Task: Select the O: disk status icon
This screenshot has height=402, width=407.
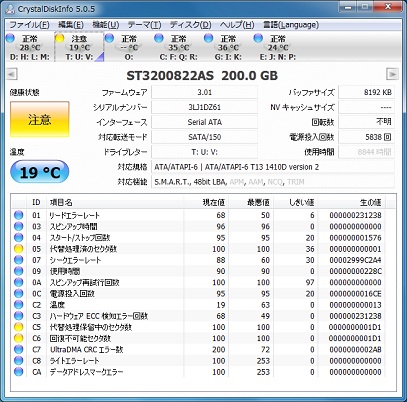Action: coord(109,38)
